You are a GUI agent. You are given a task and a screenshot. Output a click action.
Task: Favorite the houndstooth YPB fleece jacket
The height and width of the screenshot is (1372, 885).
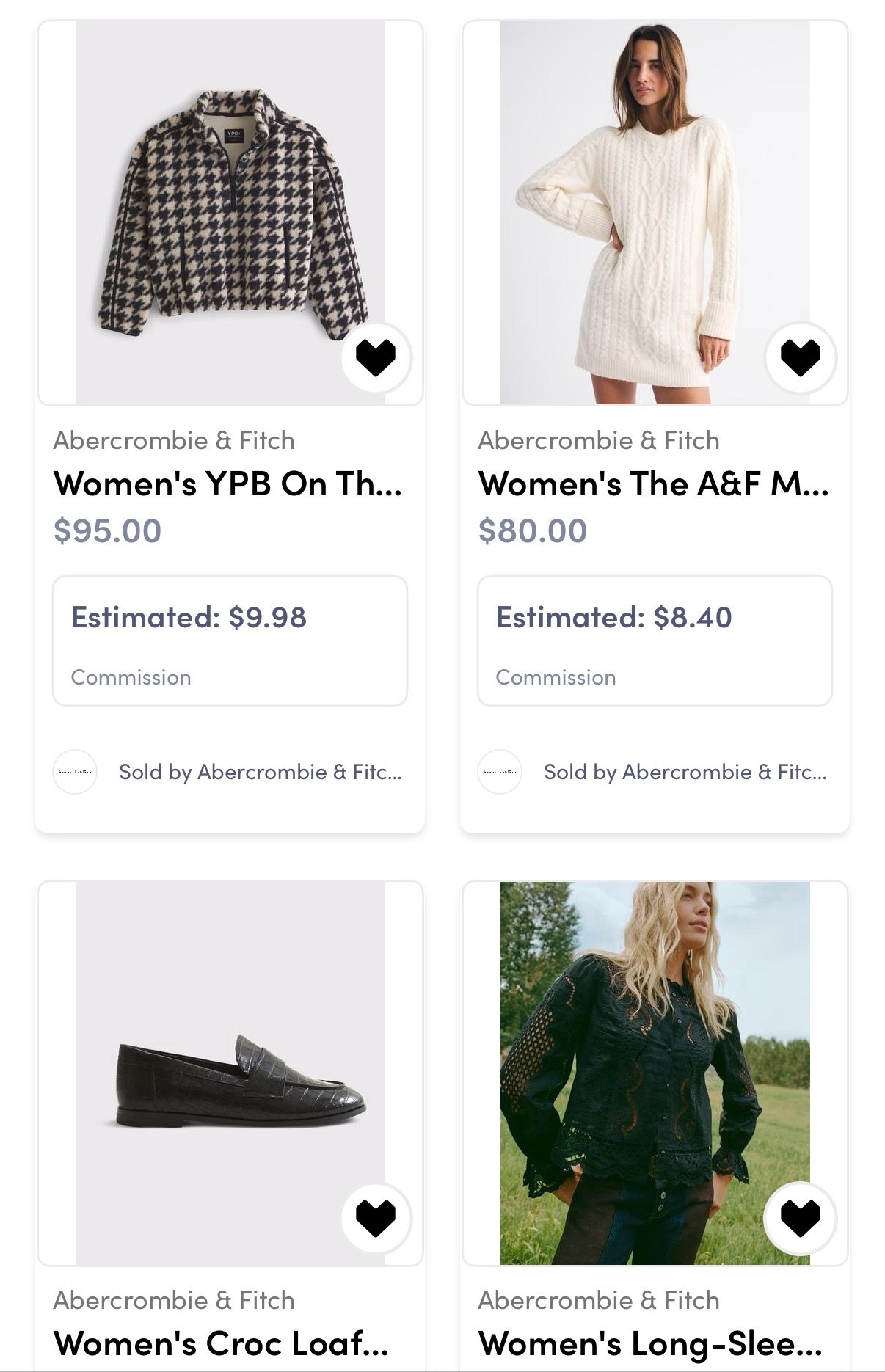[376, 358]
